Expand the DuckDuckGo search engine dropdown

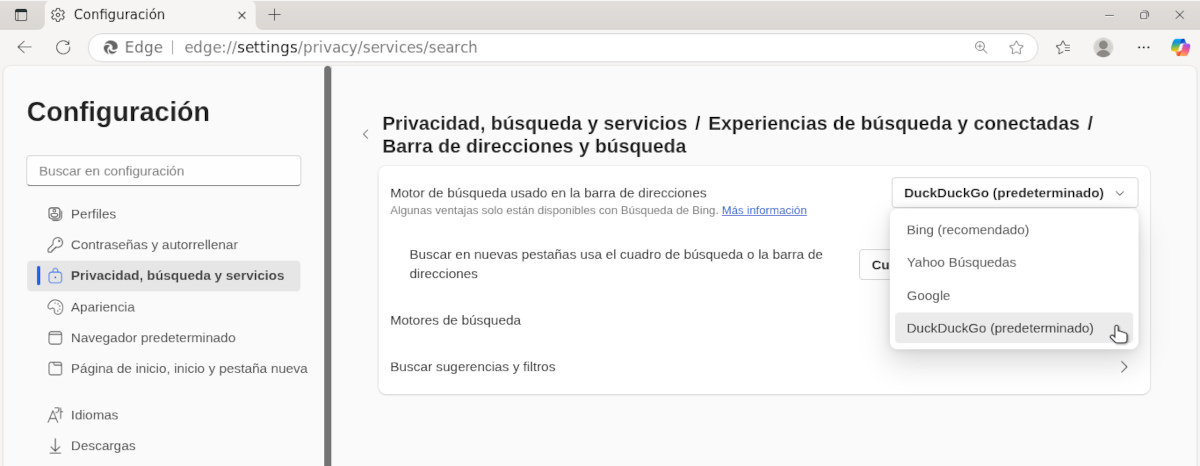point(1014,193)
